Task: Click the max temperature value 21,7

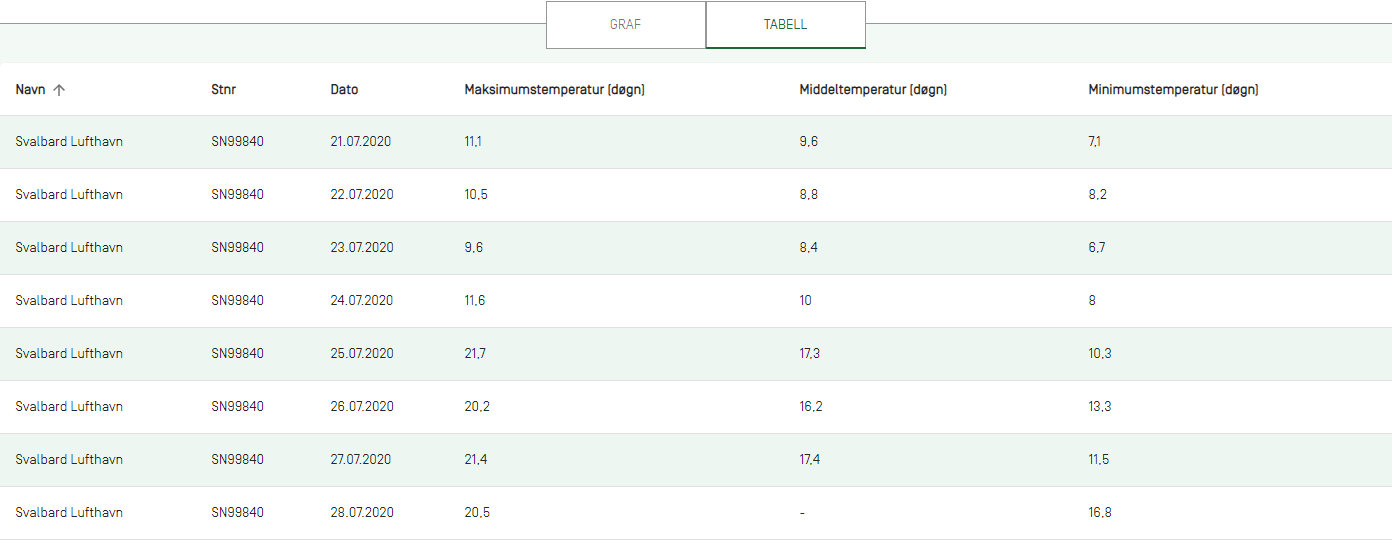Action: click(x=476, y=354)
